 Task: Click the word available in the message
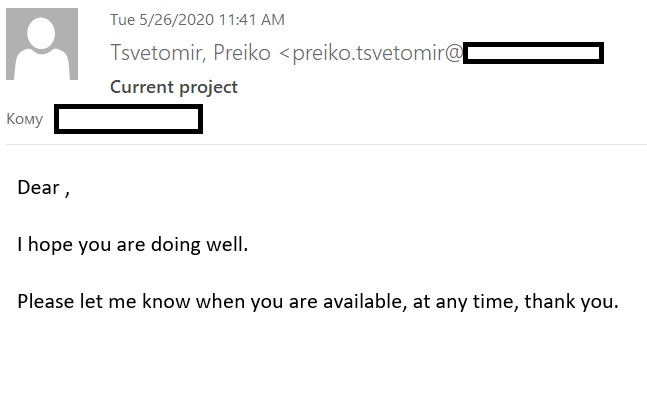click(x=355, y=301)
